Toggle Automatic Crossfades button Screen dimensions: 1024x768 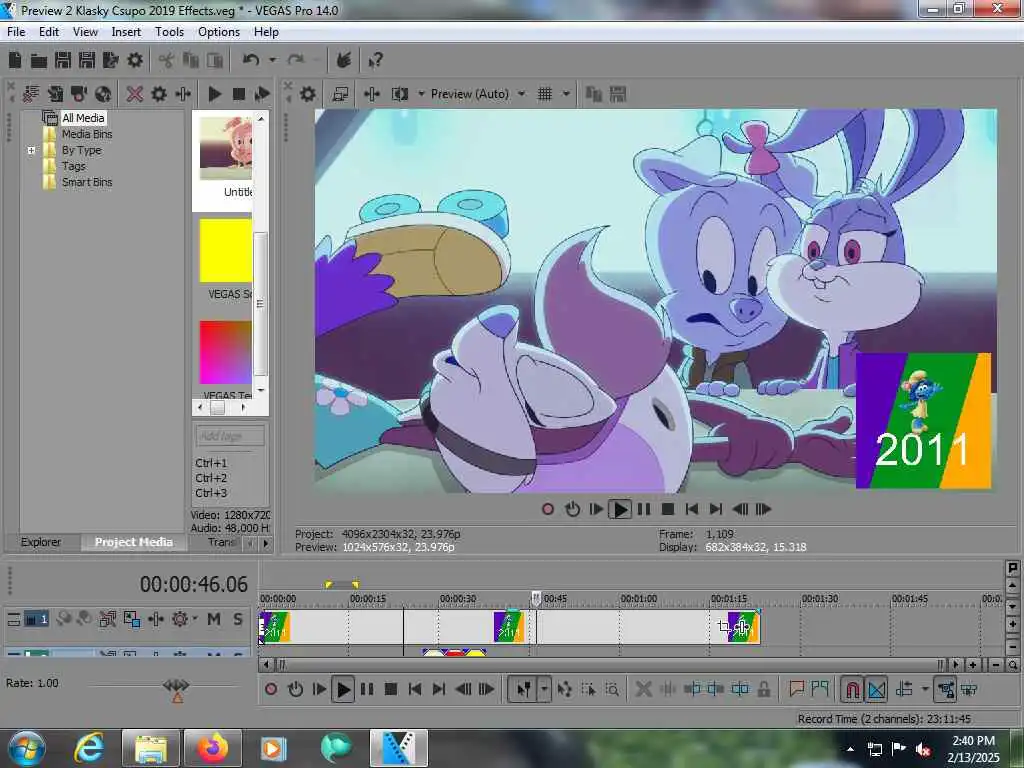pos(876,689)
